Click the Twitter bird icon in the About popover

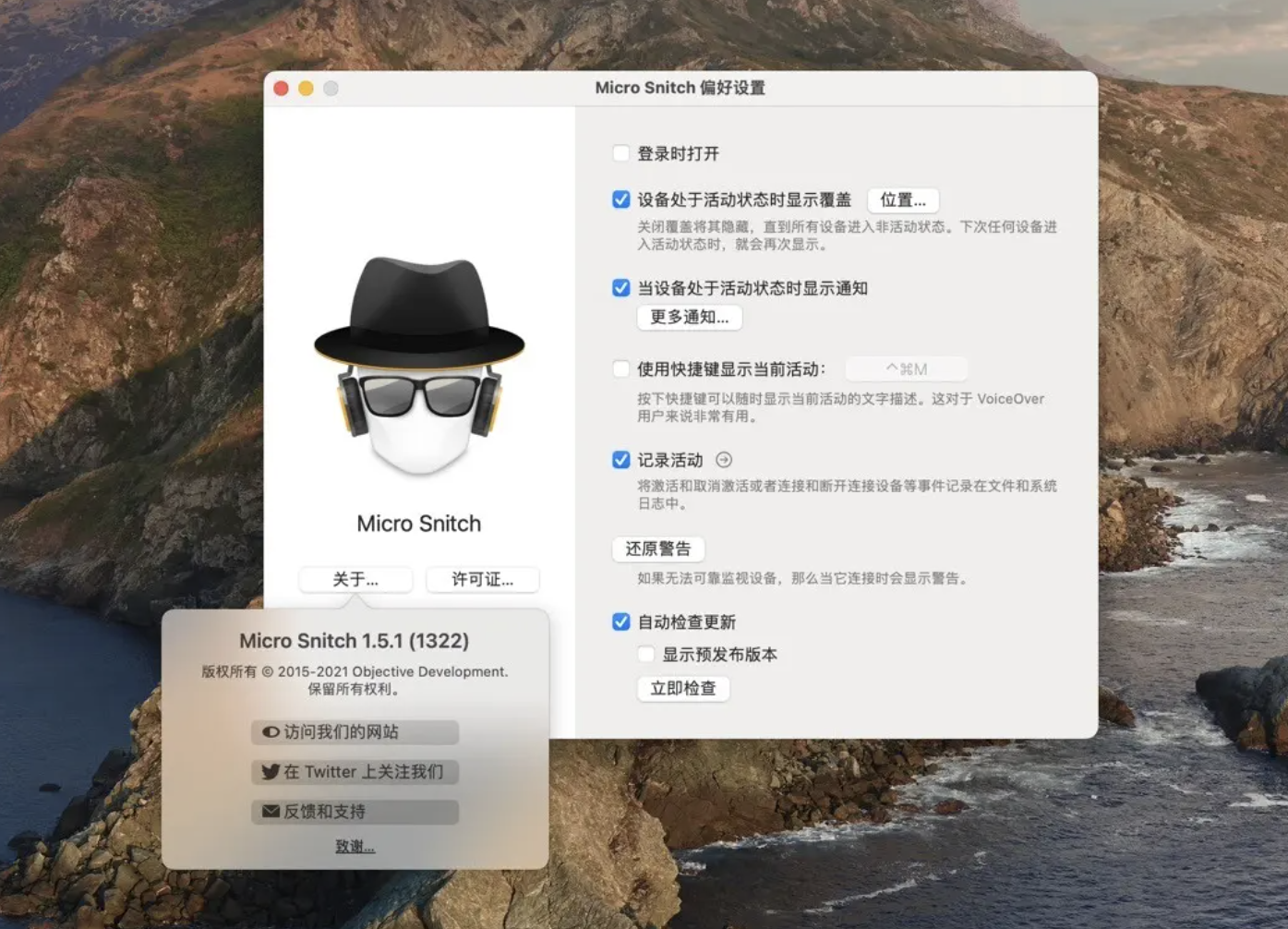click(270, 772)
